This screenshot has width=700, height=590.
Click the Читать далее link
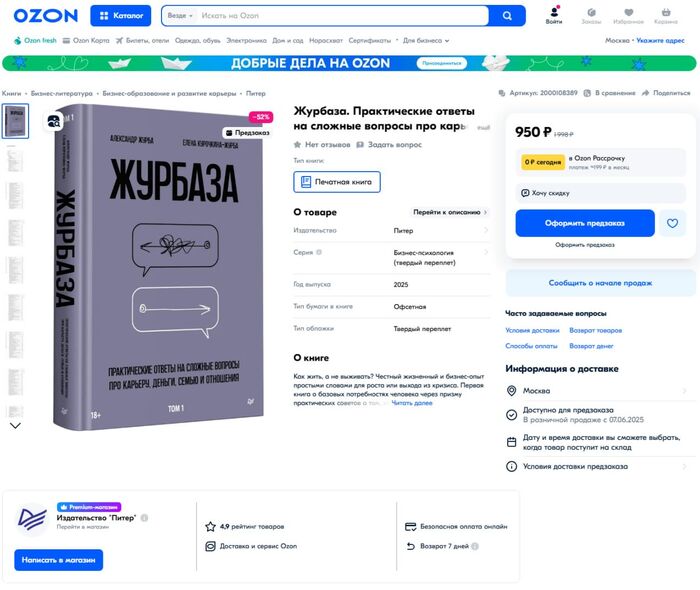click(412, 403)
